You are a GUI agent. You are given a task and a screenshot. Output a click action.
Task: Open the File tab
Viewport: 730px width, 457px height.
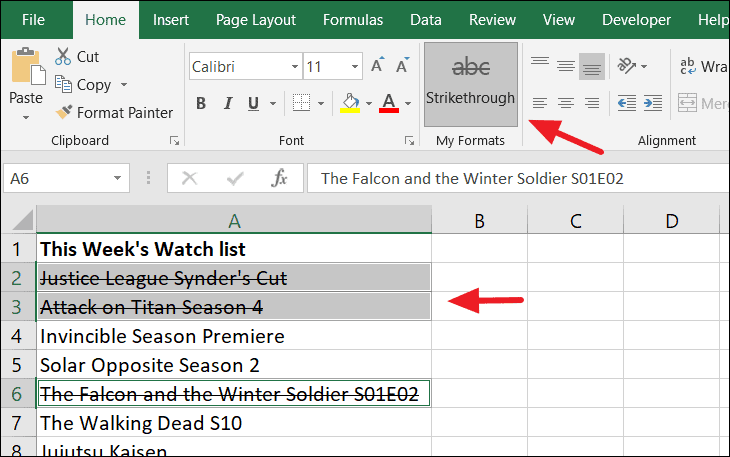tap(33, 20)
